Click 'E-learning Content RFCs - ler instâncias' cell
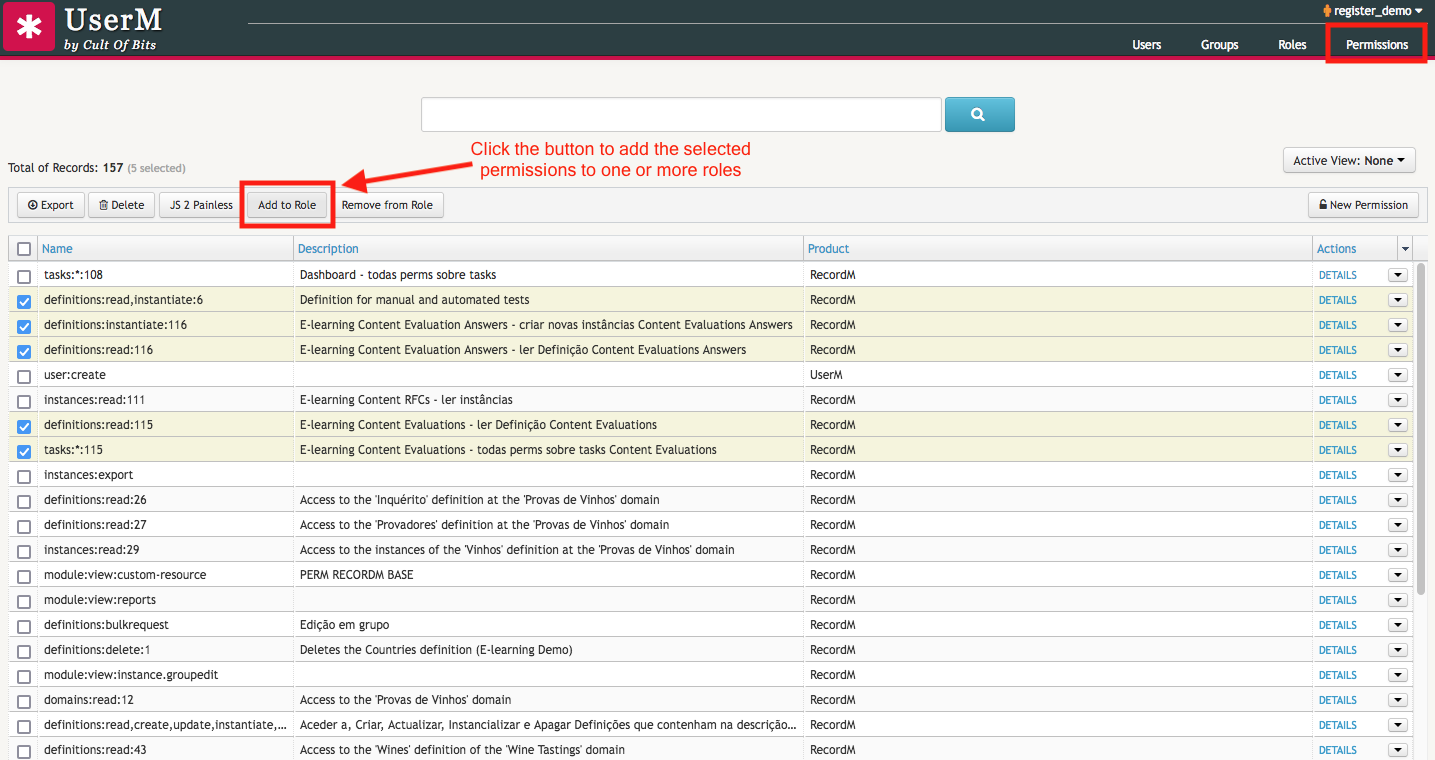 tap(549, 400)
